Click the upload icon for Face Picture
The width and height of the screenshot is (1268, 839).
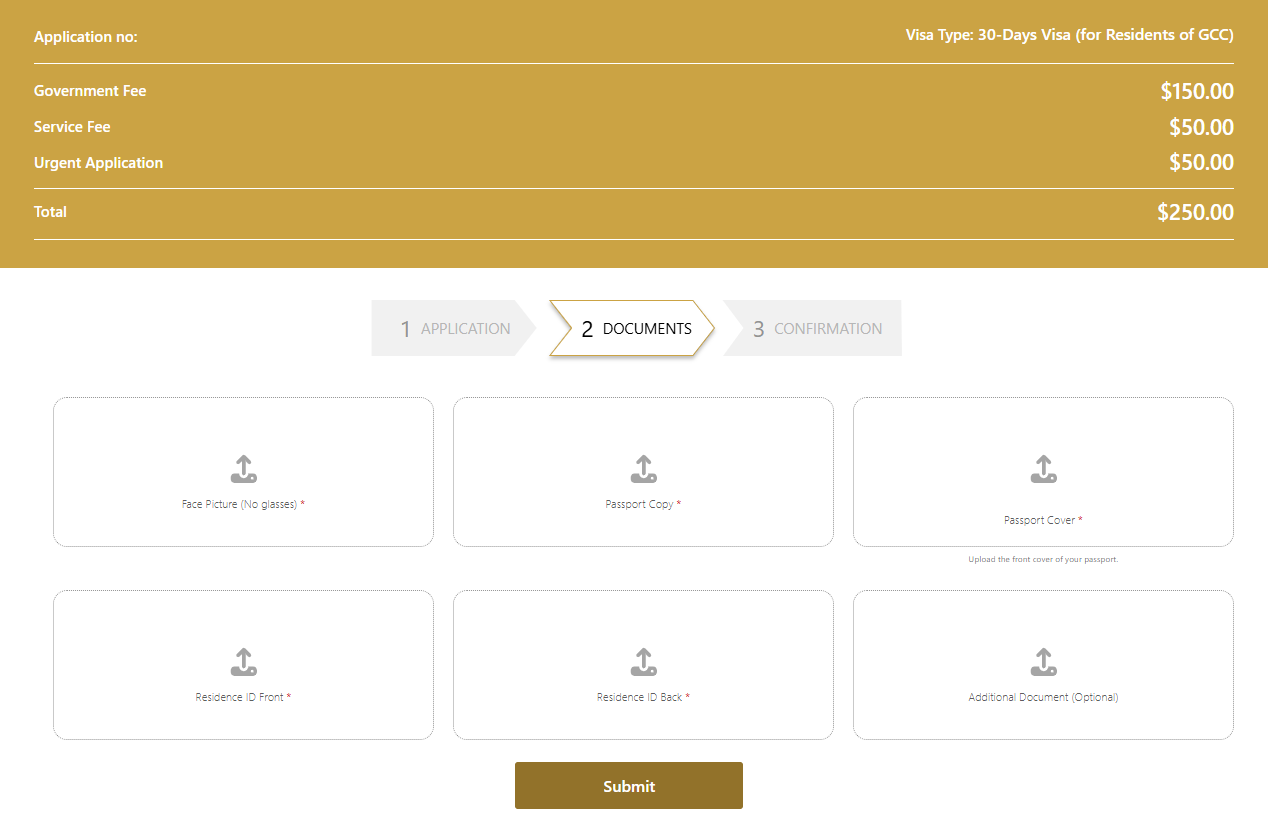(x=243, y=469)
